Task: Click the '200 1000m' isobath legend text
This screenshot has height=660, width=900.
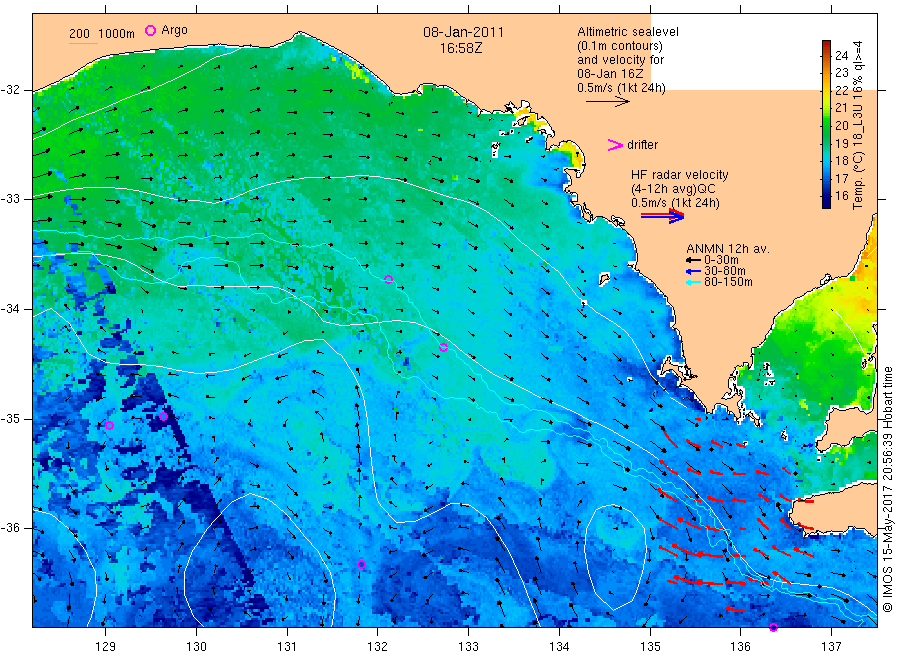Action: pyautogui.click(x=102, y=34)
